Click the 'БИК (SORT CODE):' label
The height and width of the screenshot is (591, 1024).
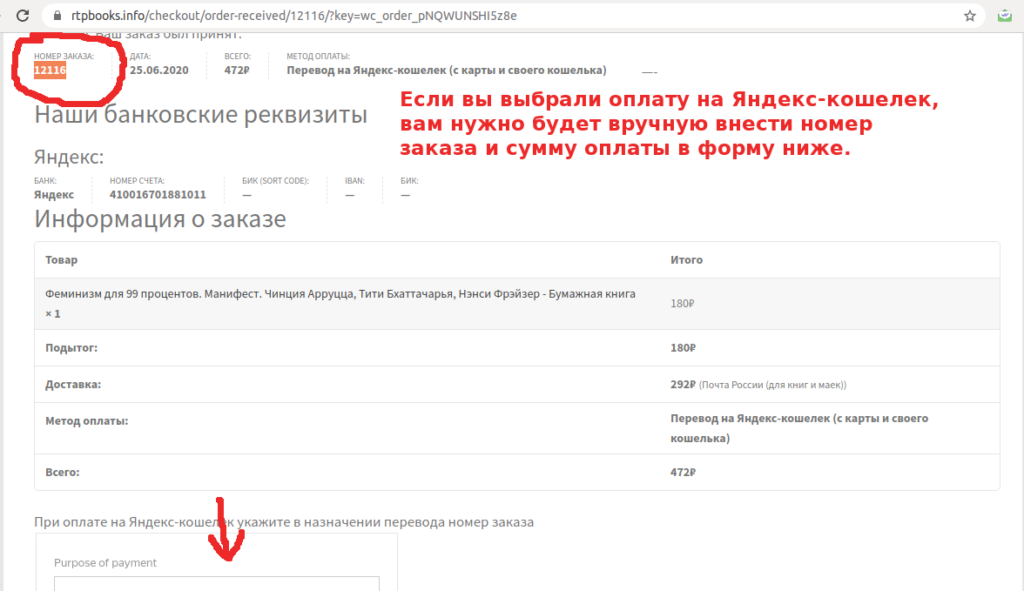(x=276, y=181)
